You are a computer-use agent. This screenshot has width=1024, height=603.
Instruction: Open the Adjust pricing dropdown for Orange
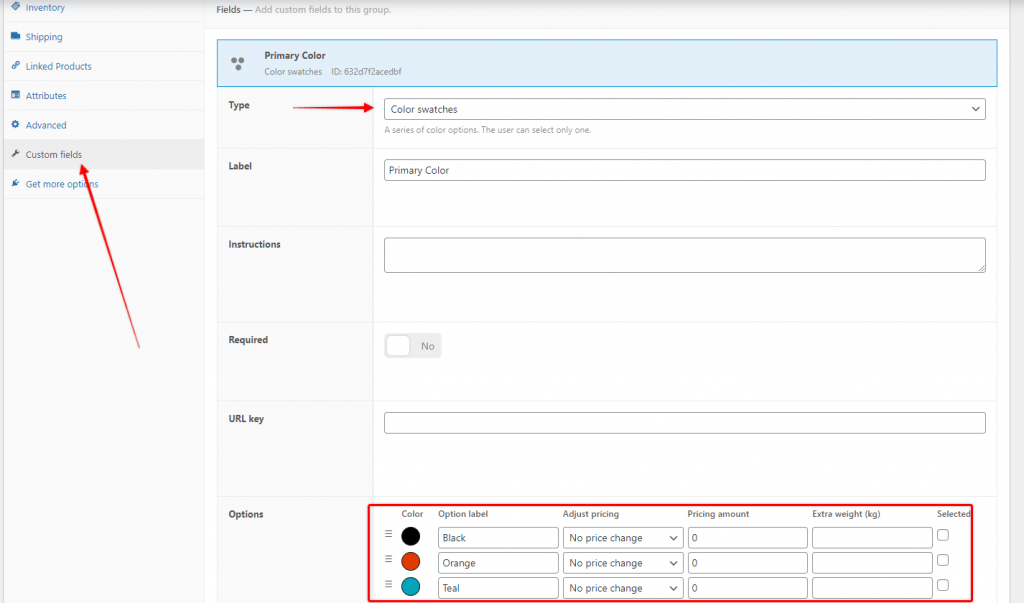point(622,562)
